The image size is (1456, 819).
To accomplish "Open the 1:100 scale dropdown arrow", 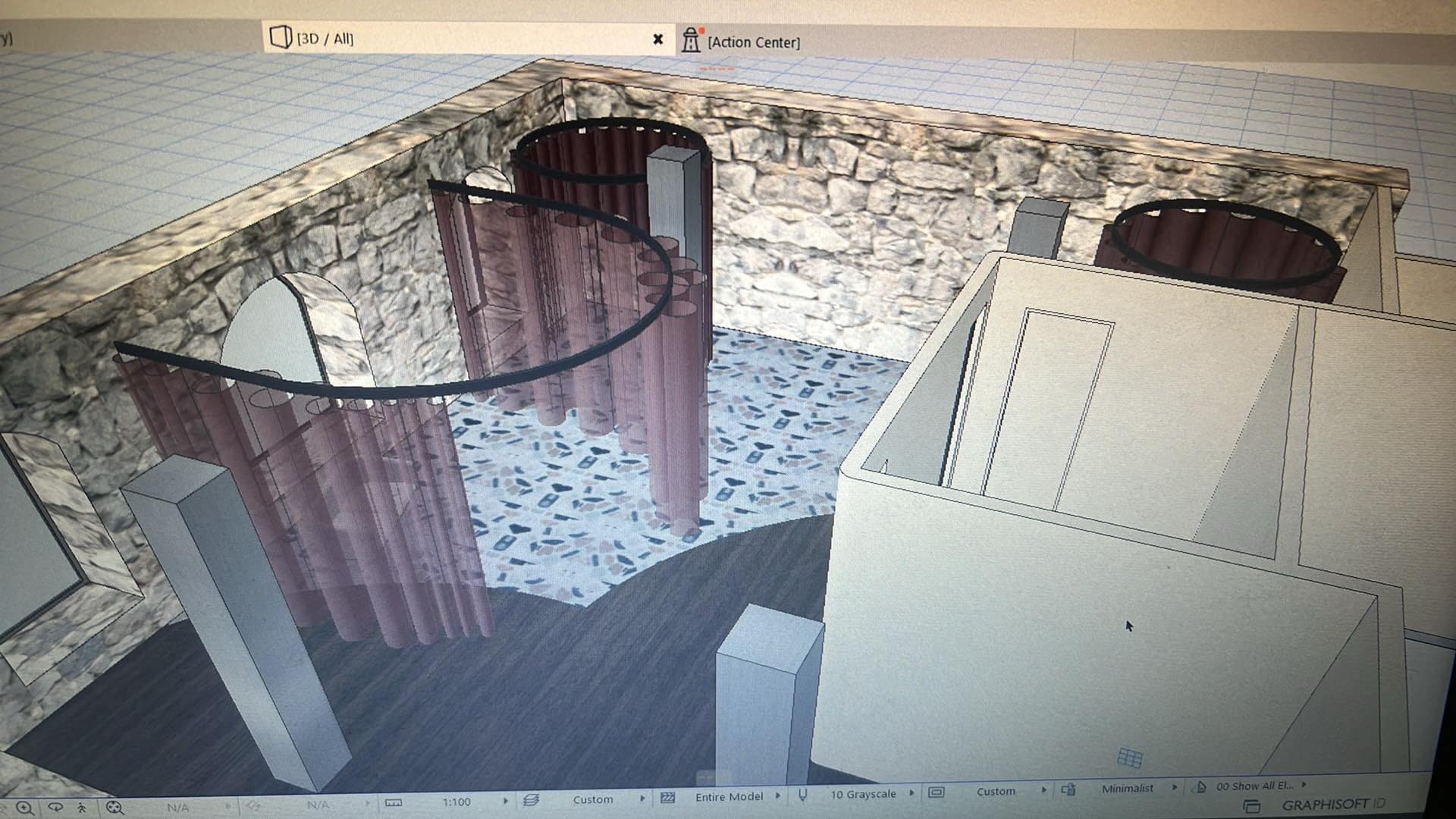I will [x=506, y=801].
